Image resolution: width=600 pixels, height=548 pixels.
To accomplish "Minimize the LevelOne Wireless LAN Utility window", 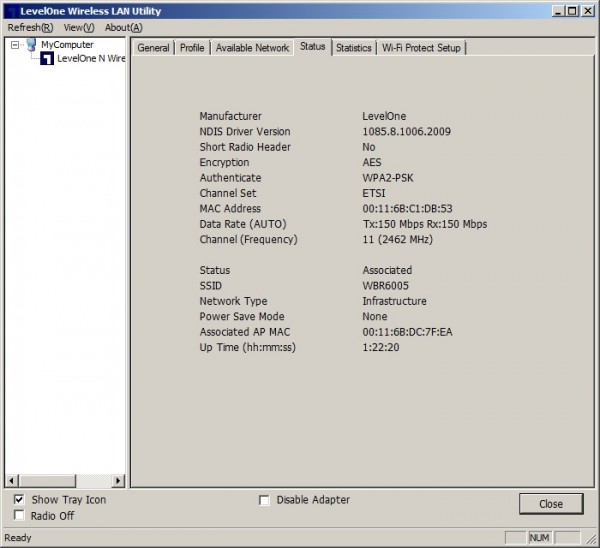I will tap(558, 11).
